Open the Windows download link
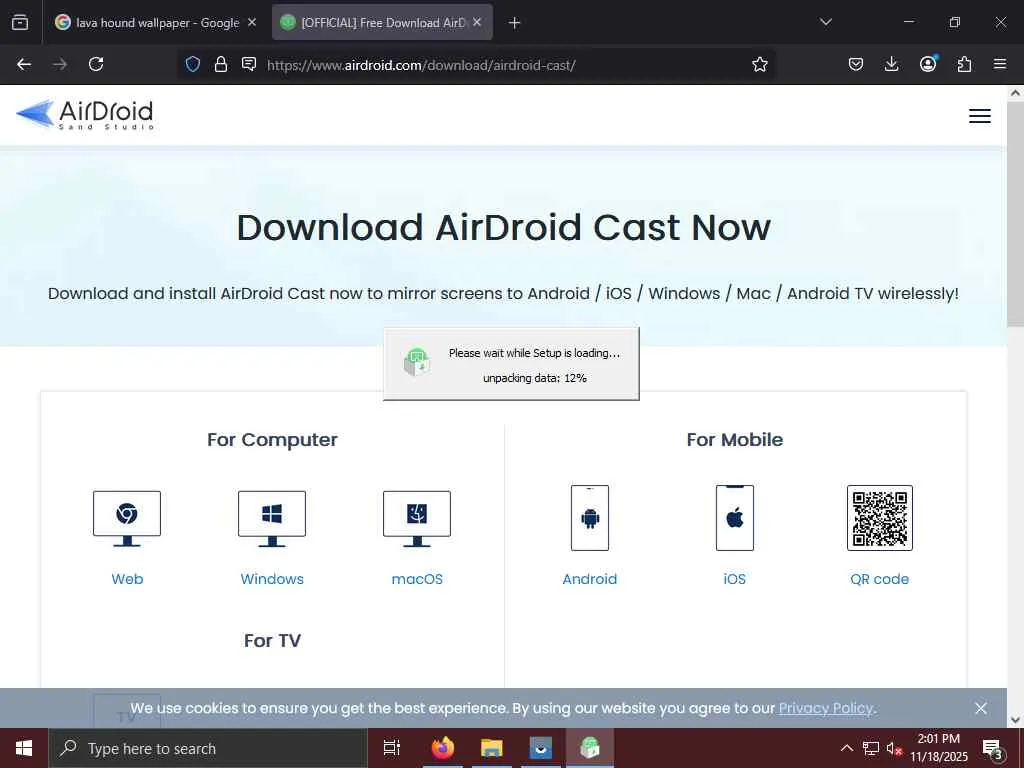The width and height of the screenshot is (1024, 768). coord(272,579)
